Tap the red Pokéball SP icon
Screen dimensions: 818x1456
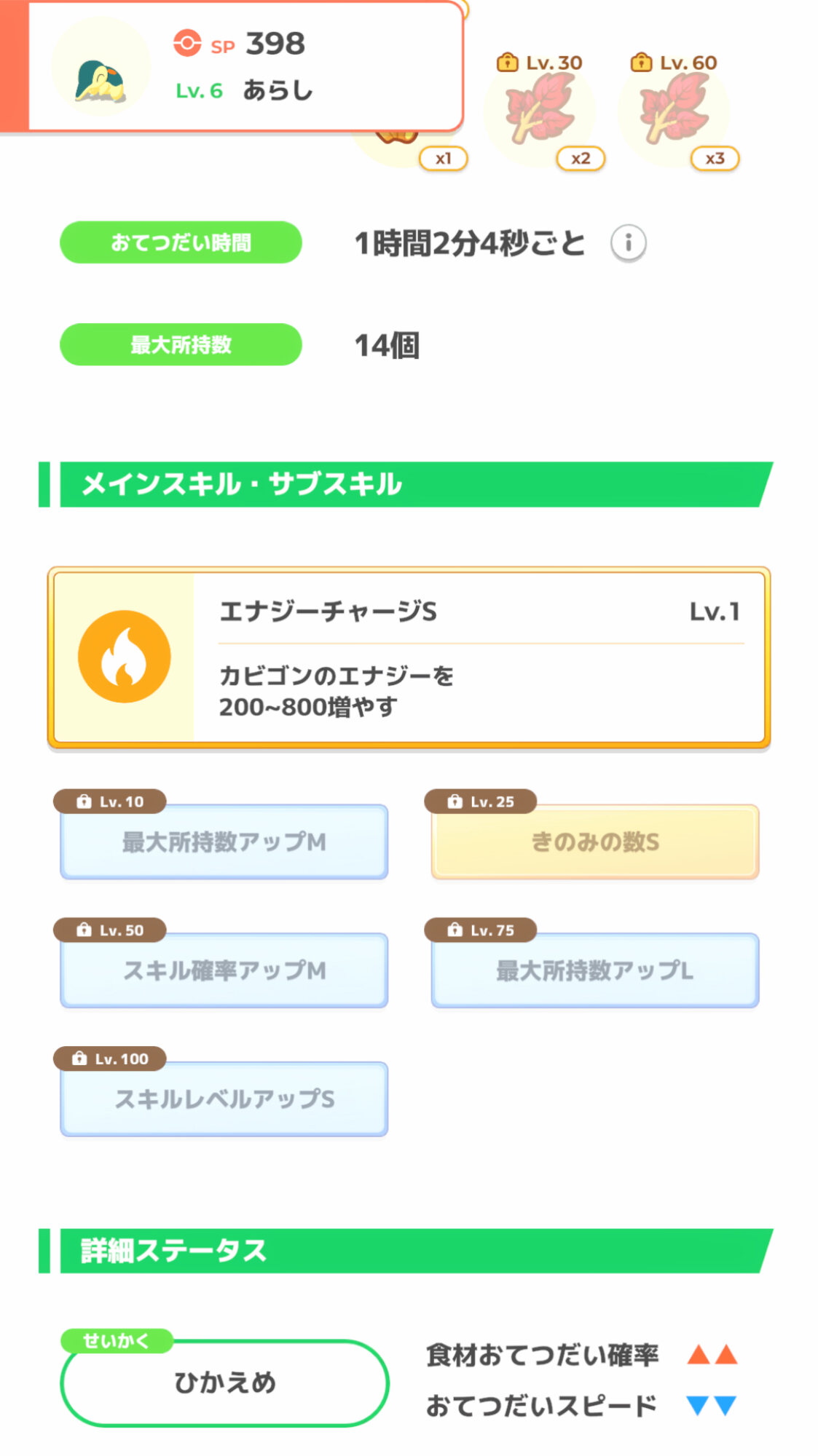point(187,43)
